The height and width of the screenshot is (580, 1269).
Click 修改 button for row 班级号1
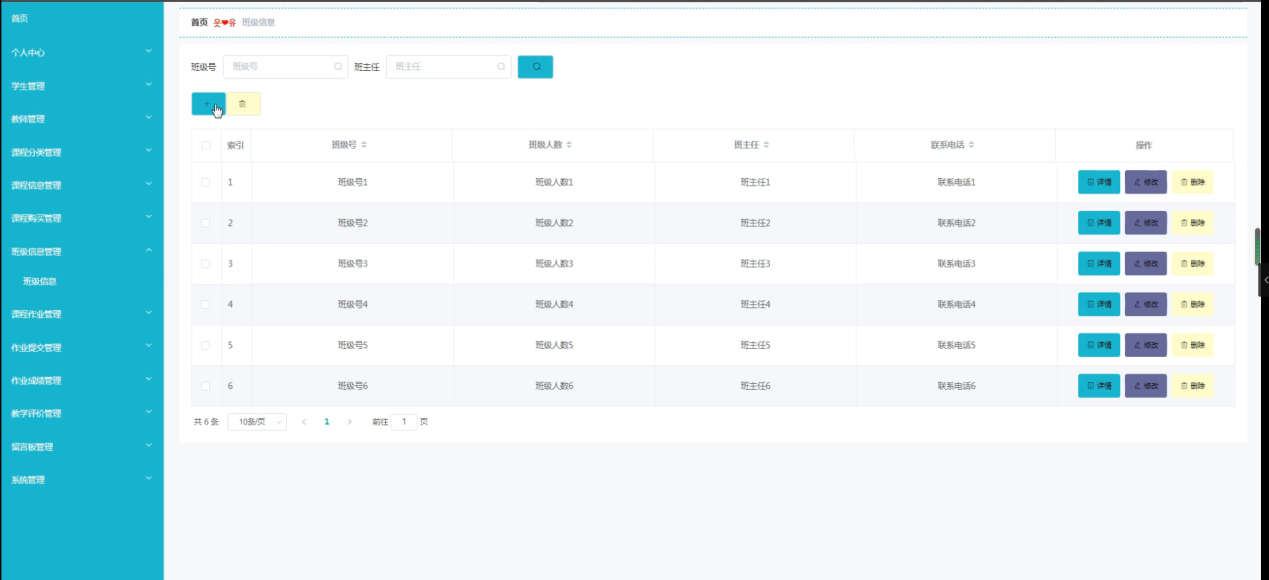pos(1146,182)
